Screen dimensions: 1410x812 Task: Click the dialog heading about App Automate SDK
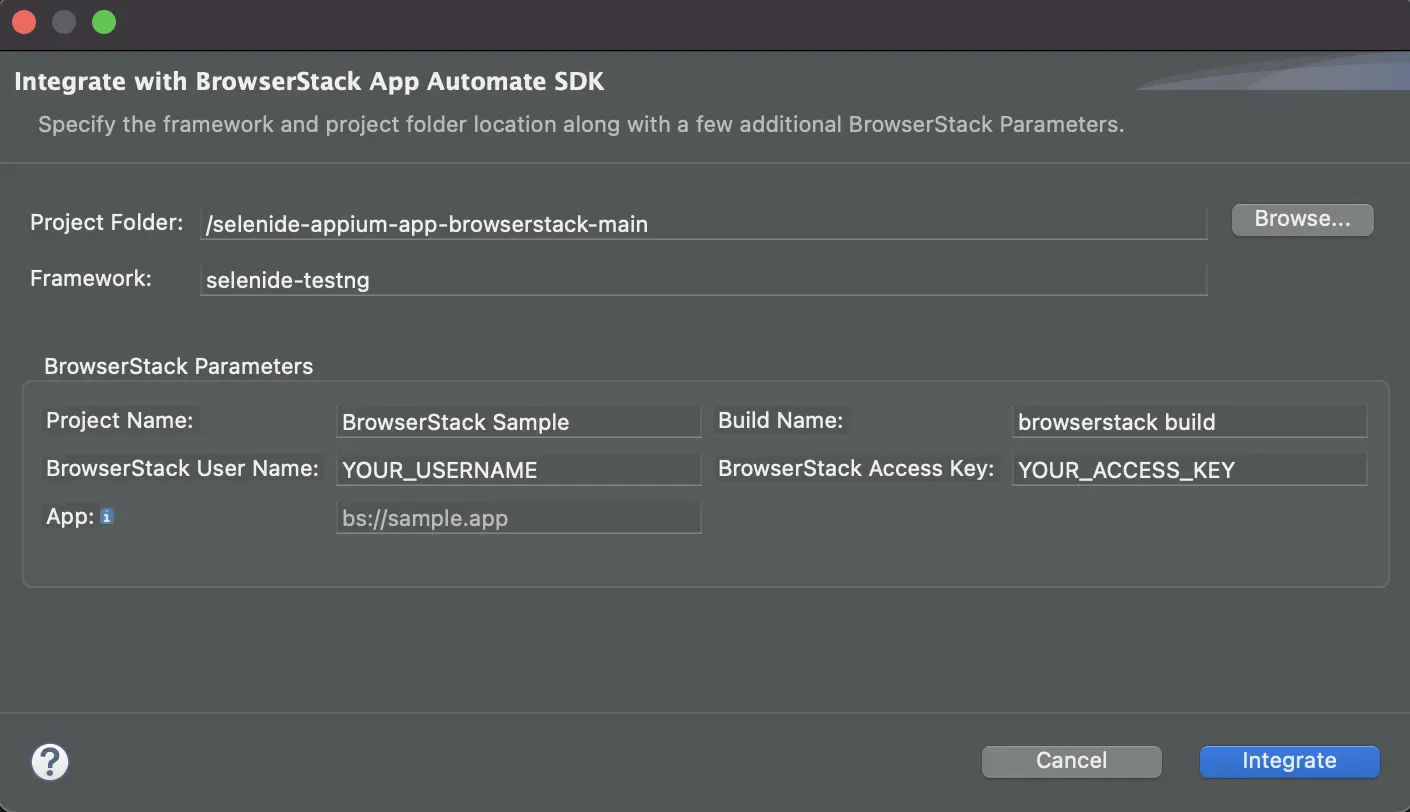(309, 81)
